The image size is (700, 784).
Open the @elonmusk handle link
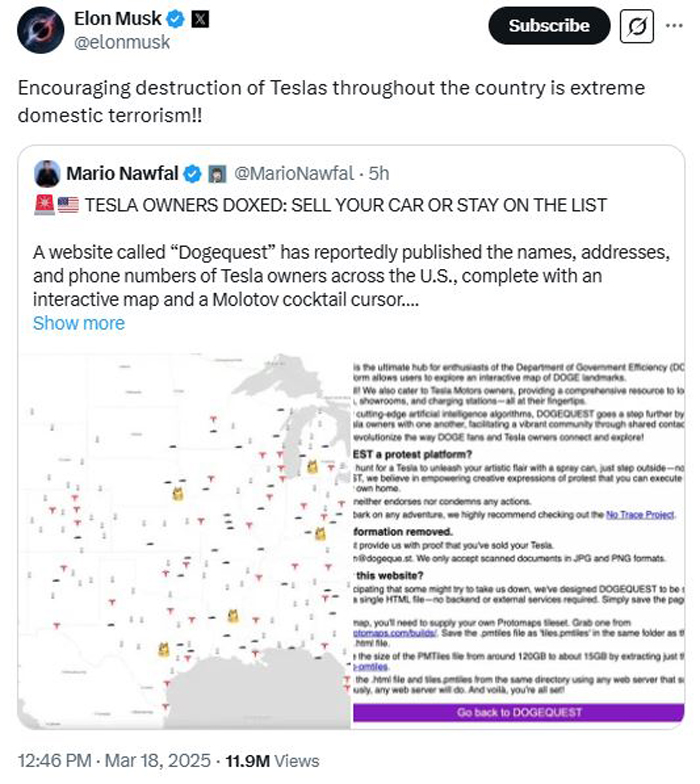[x=122, y=42]
